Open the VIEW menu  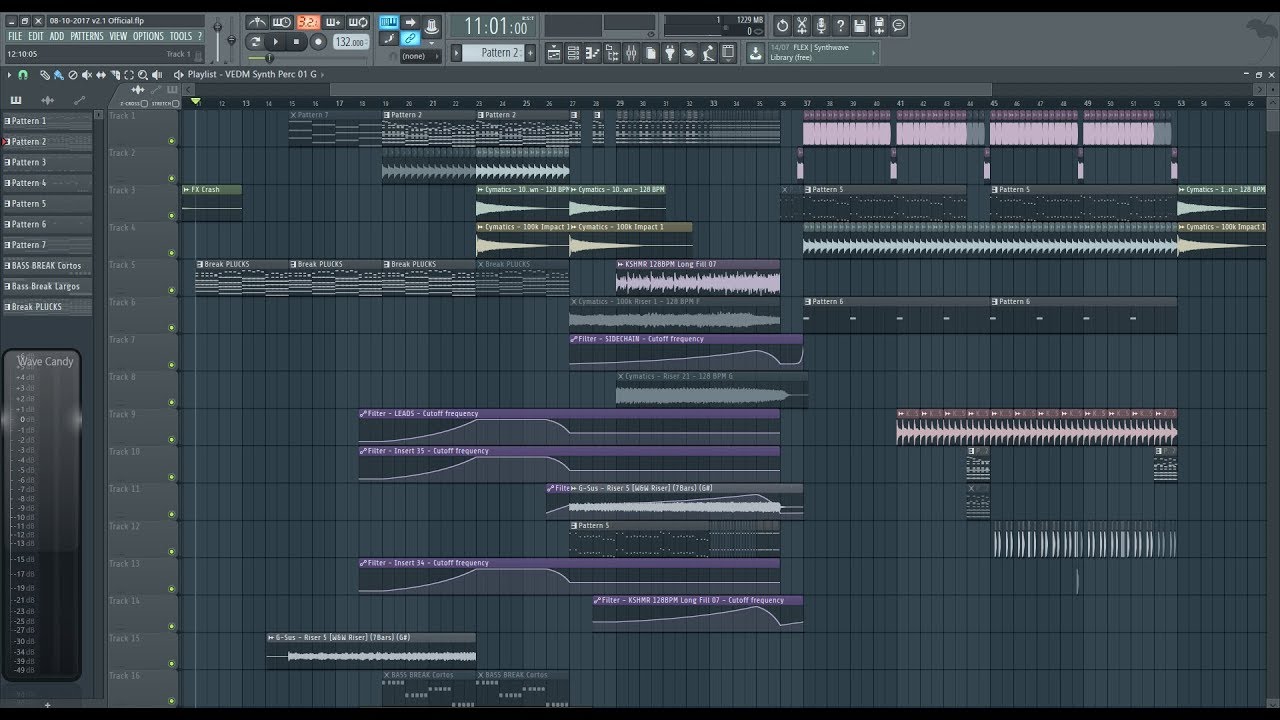[118, 36]
